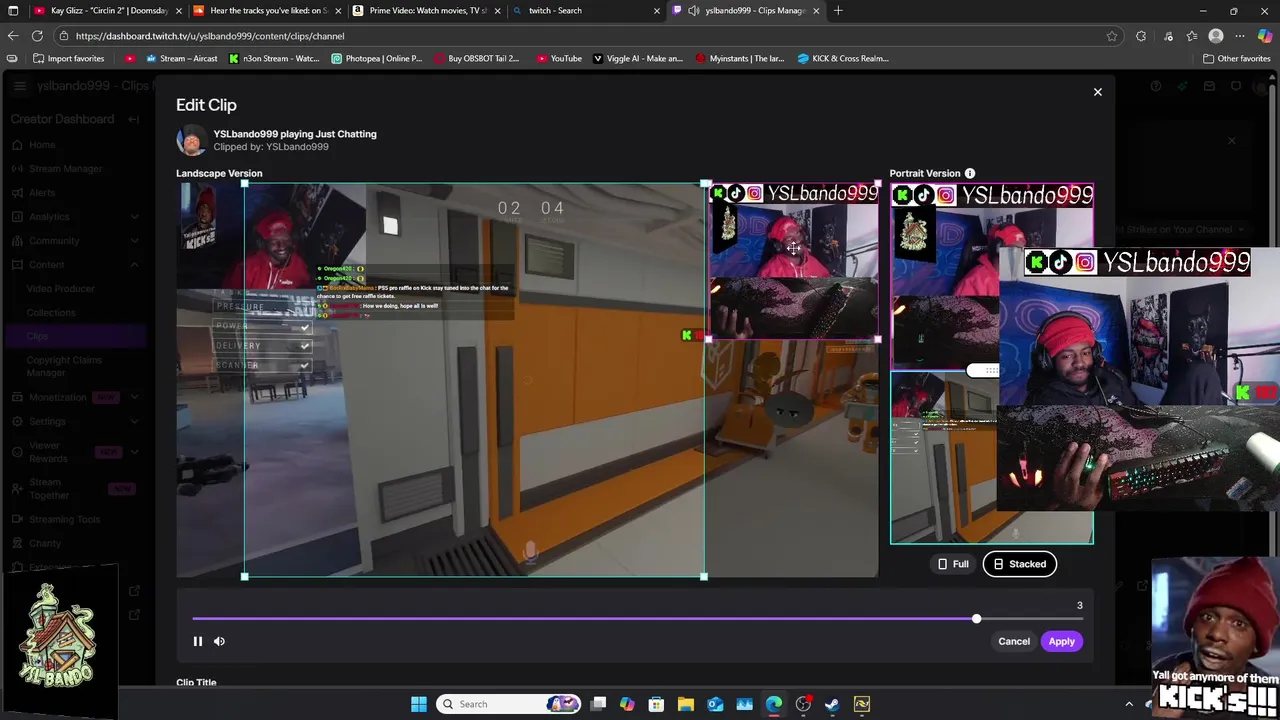
Task: Open browser profile avatar
Action: point(1216,36)
